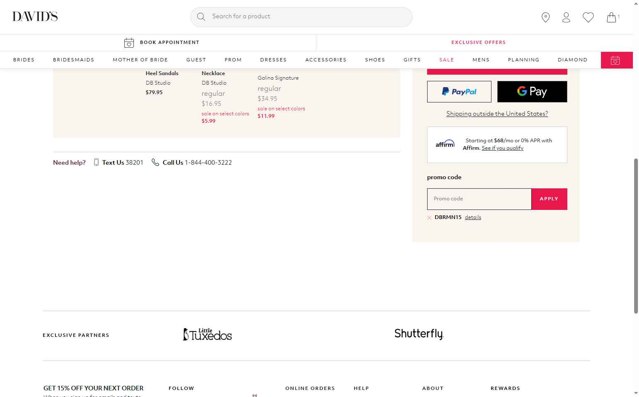Click the calendar icon beside Book Appointment

[x=129, y=42]
